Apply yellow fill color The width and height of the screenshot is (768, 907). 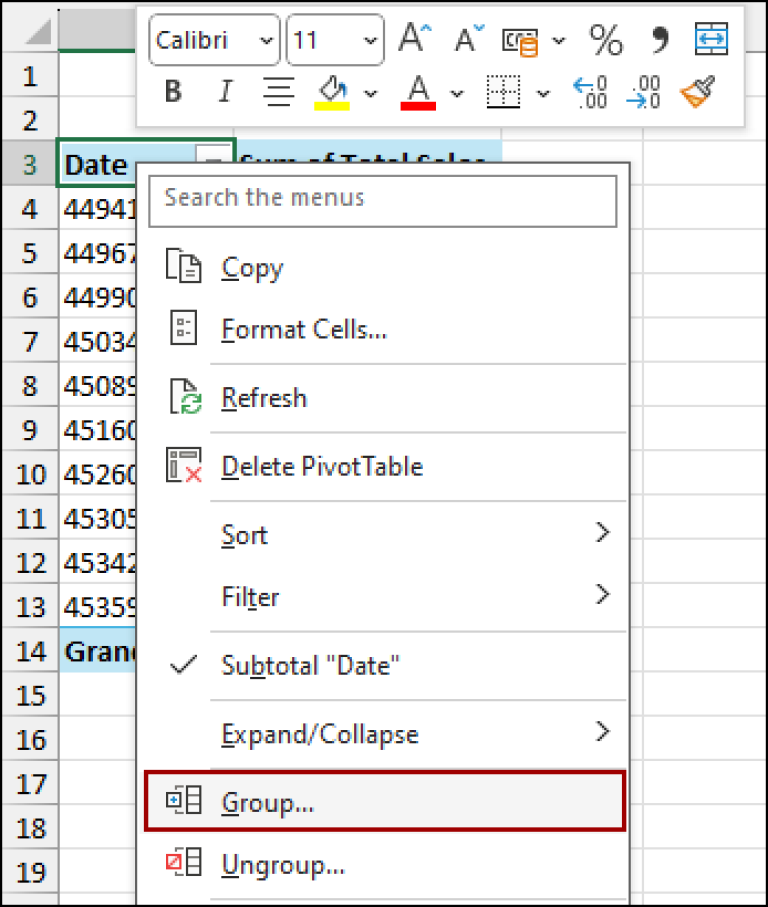[331, 91]
